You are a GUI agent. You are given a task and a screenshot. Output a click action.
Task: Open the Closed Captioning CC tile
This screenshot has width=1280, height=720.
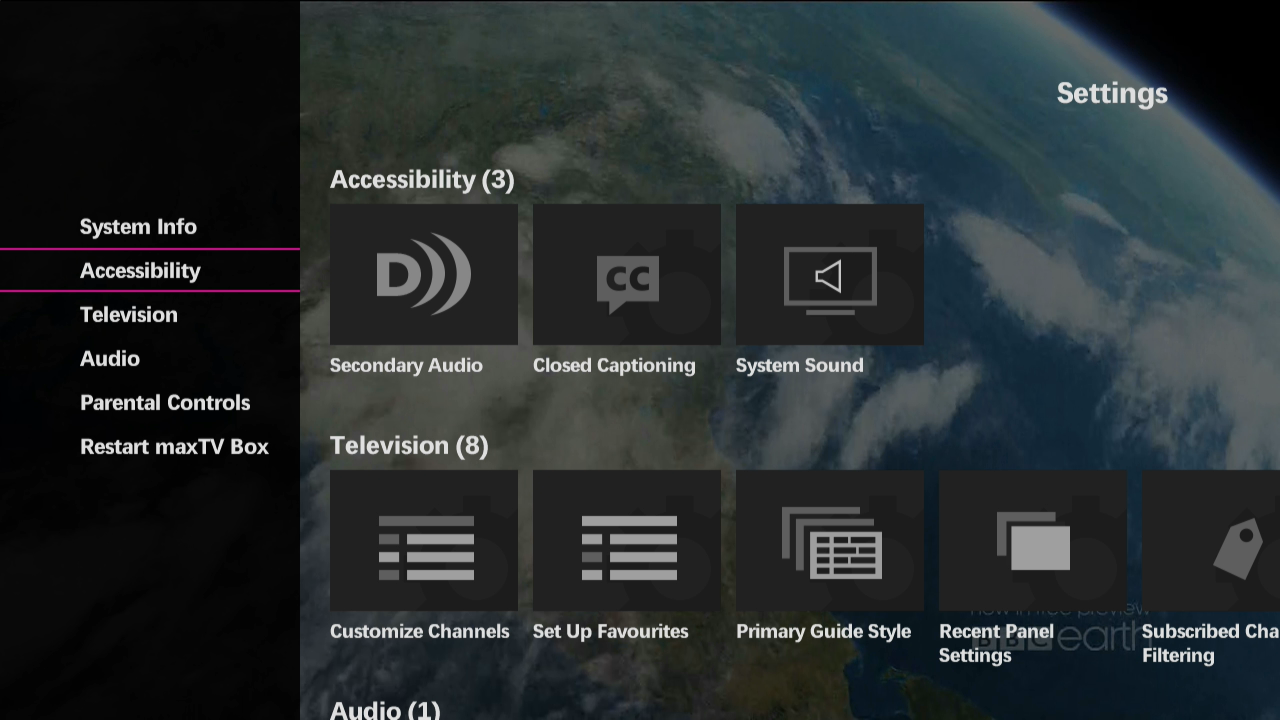point(627,275)
